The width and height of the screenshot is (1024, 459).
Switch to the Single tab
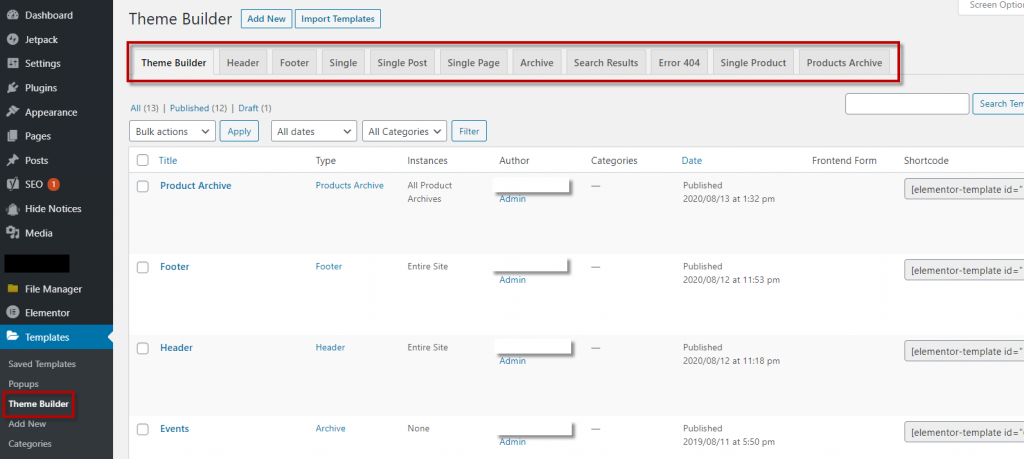343,63
